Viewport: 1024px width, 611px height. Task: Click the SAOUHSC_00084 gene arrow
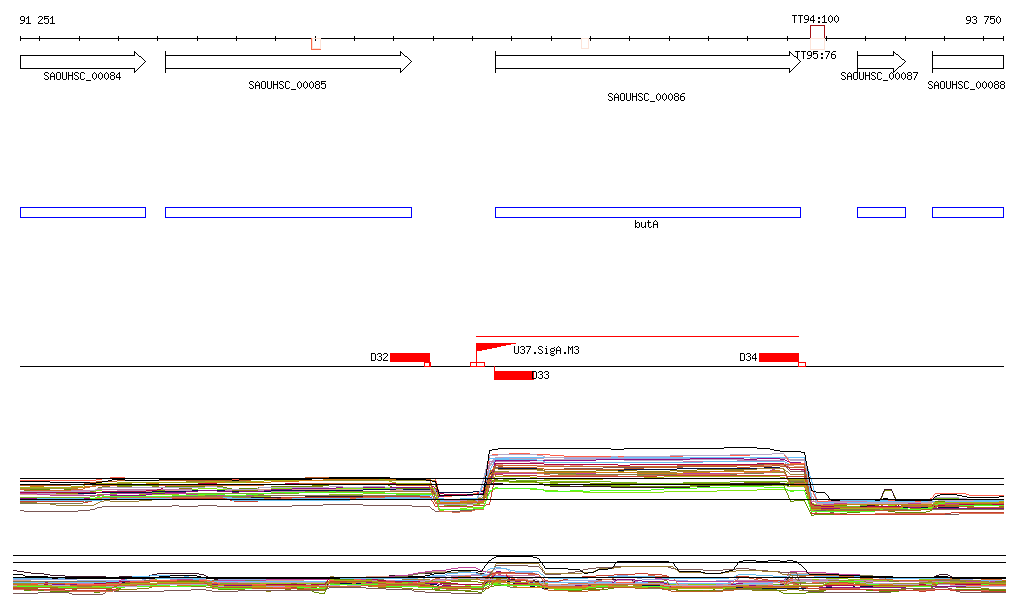(x=83, y=62)
